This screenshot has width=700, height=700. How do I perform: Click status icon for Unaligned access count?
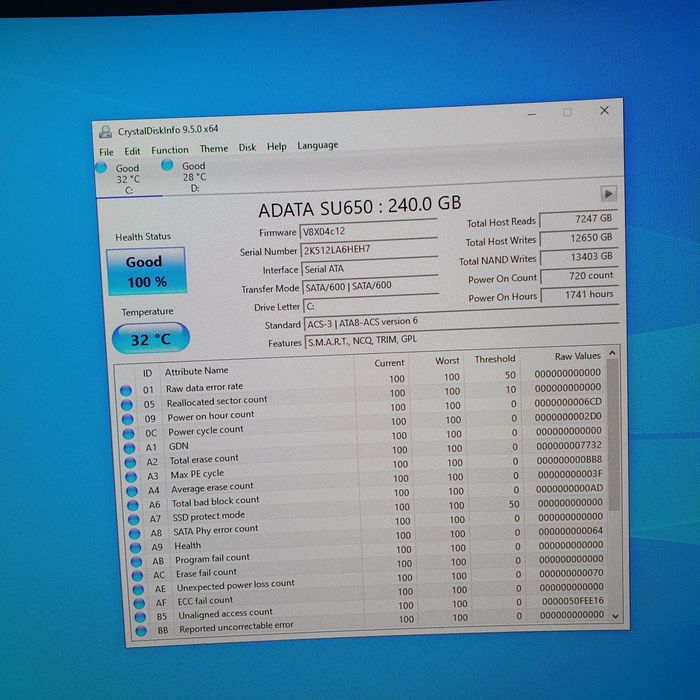pos(140,617)
